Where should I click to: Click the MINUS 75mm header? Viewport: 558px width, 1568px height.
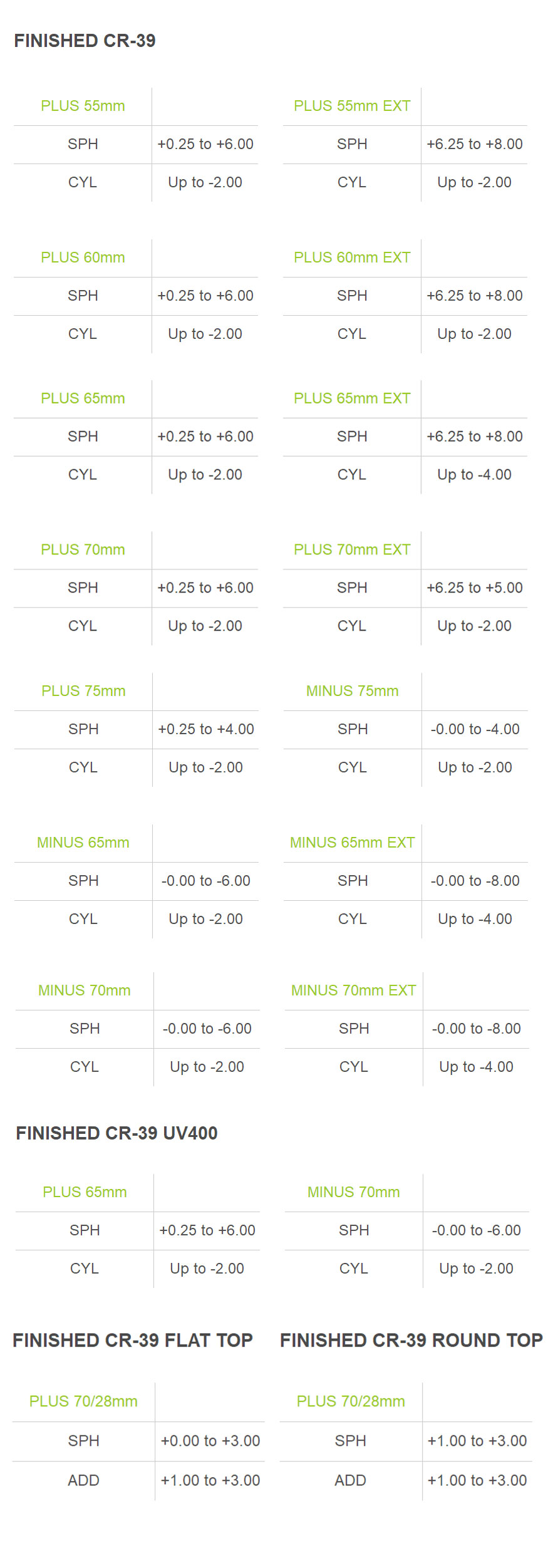pyautogui.click(x=353, y=691)
